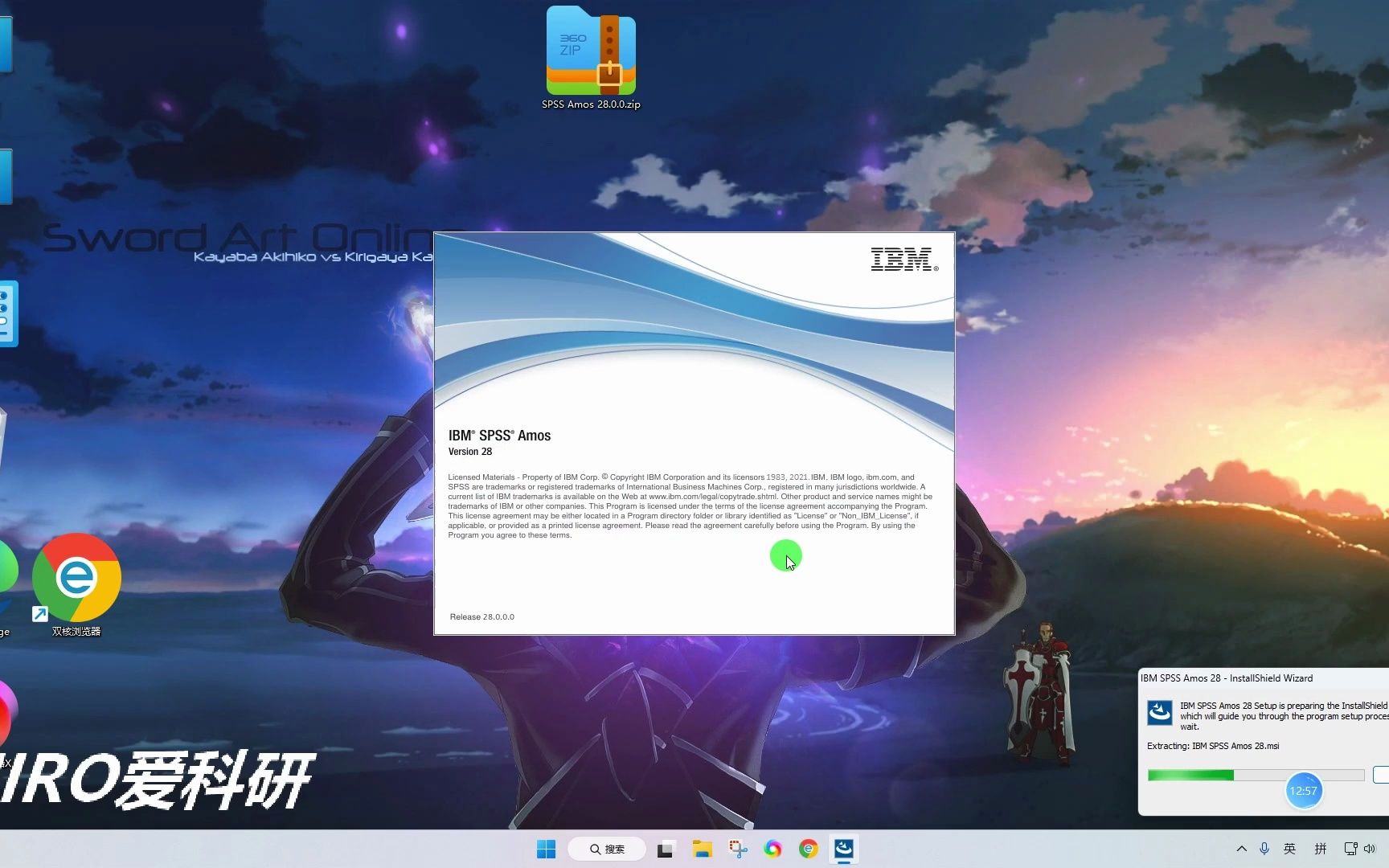The height and width of the screenshot is (868, 1389).
Task: Click the InstallShield extraction progress bar
Action: pyautogui.click(x=1256, y=775)
